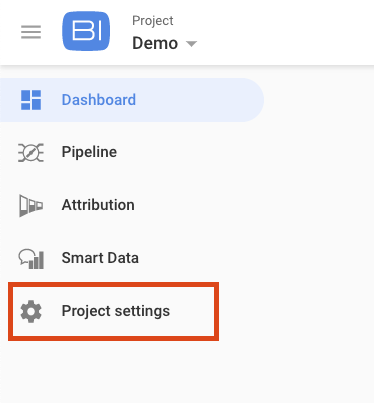Click the empty header space right of Demo
374x403 pixels.
point(283,32)
